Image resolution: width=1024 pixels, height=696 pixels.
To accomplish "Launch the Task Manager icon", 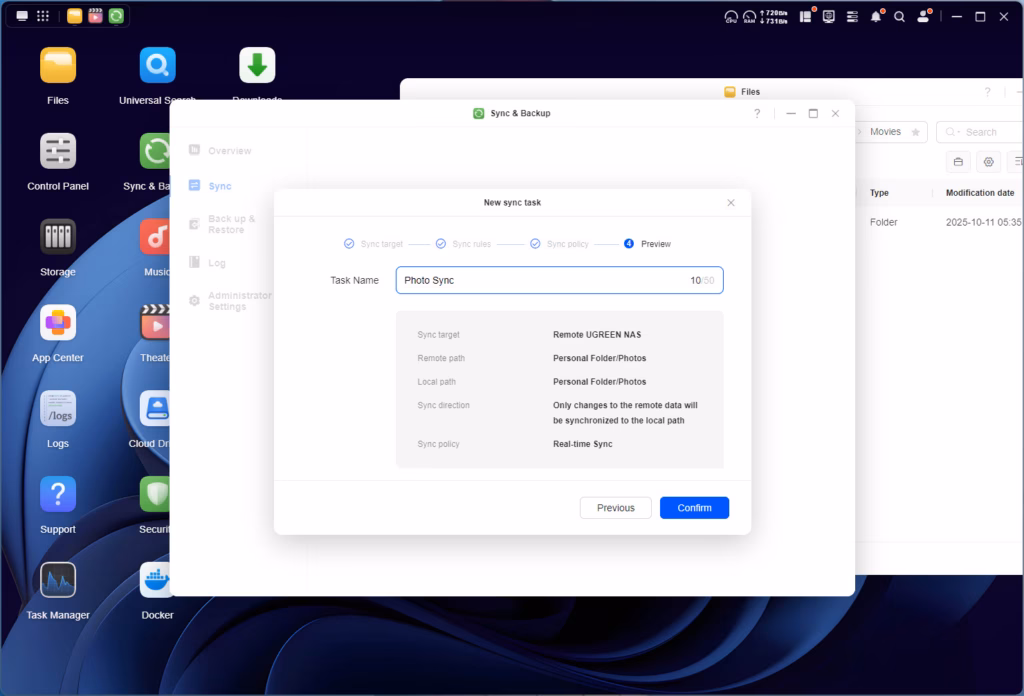I will click(57, 581).
